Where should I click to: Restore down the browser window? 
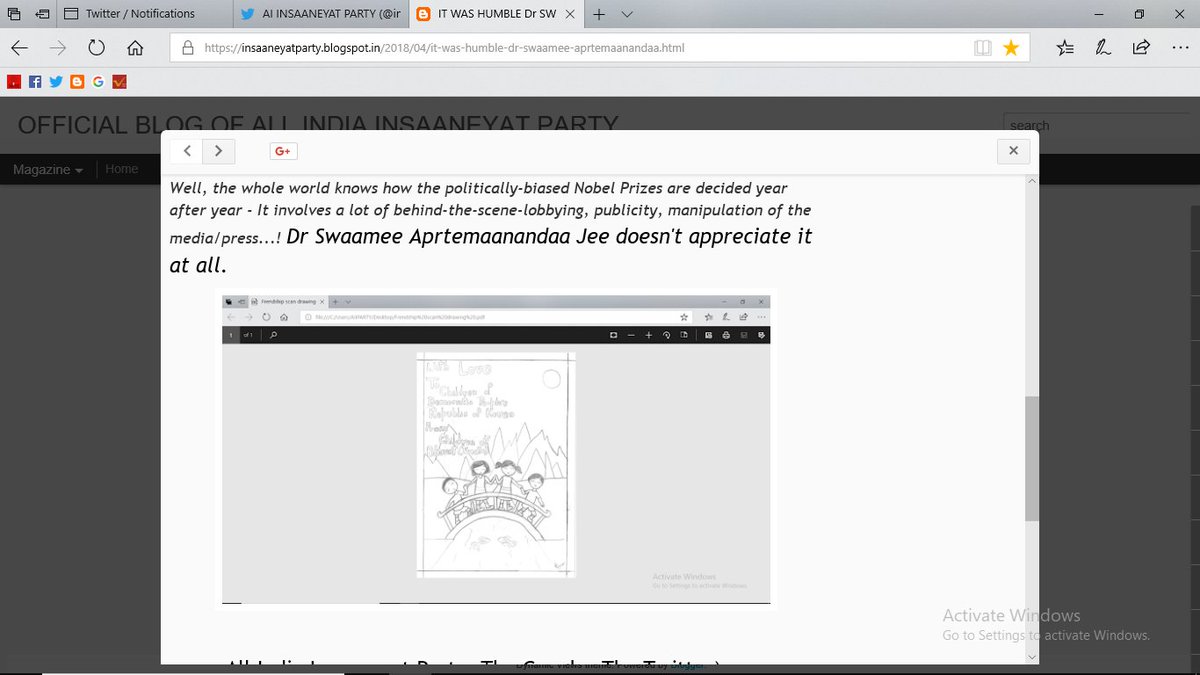(x=1139, y=14)
